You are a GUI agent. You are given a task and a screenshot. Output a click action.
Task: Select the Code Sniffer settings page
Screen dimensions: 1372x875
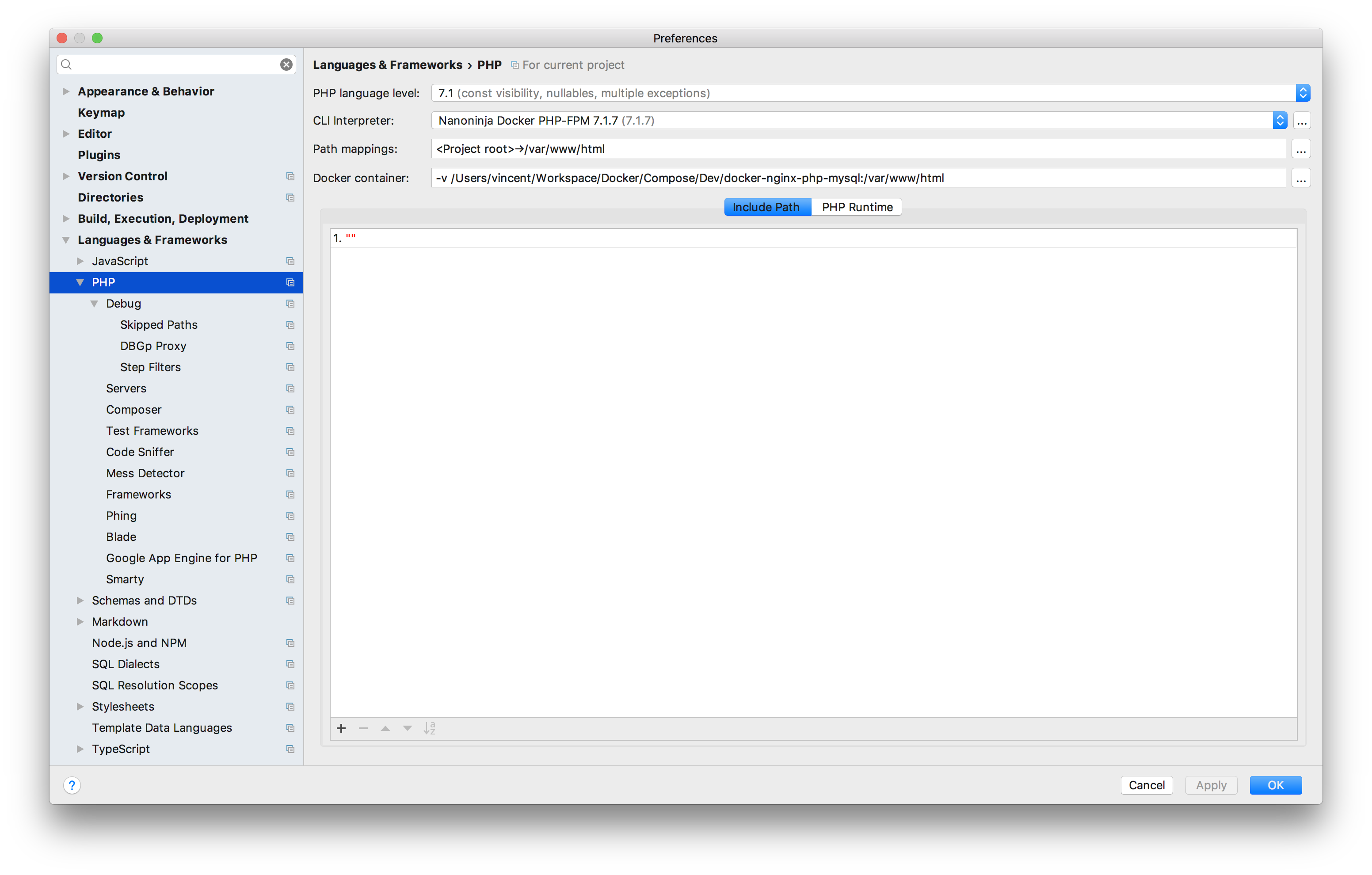pyautogui.click(x=140, y=452)
